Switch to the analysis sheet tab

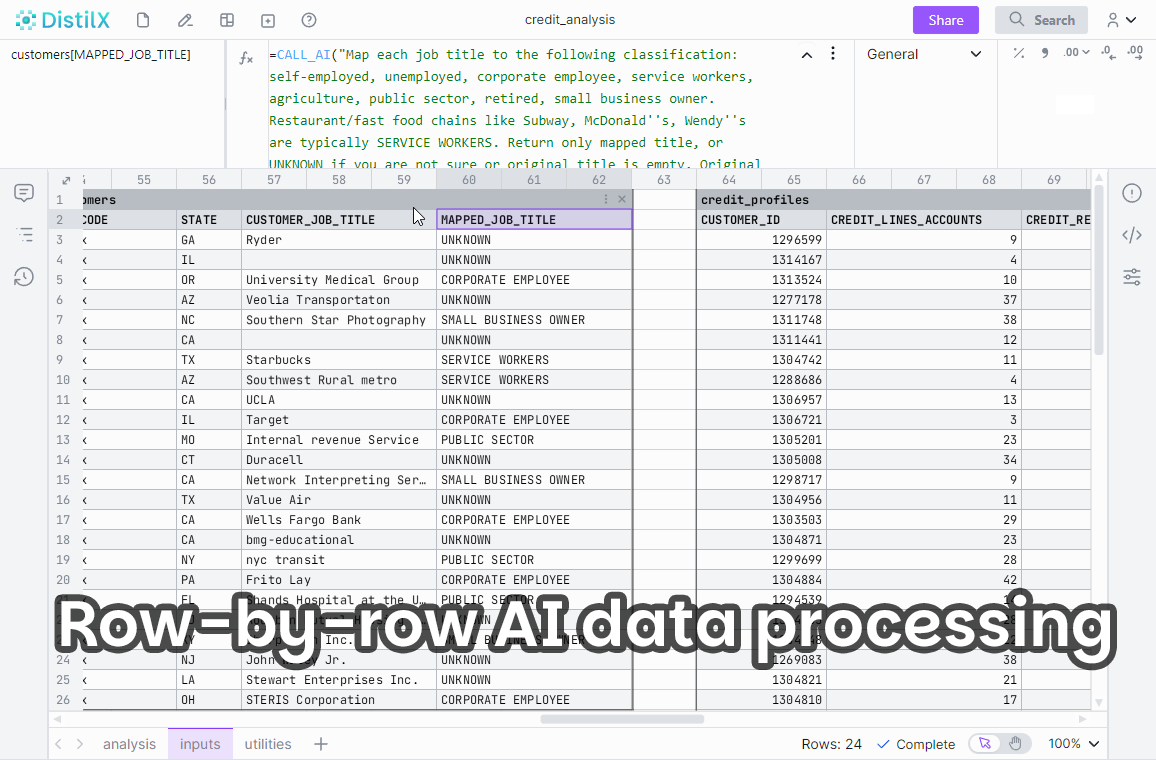click(129, 744)
